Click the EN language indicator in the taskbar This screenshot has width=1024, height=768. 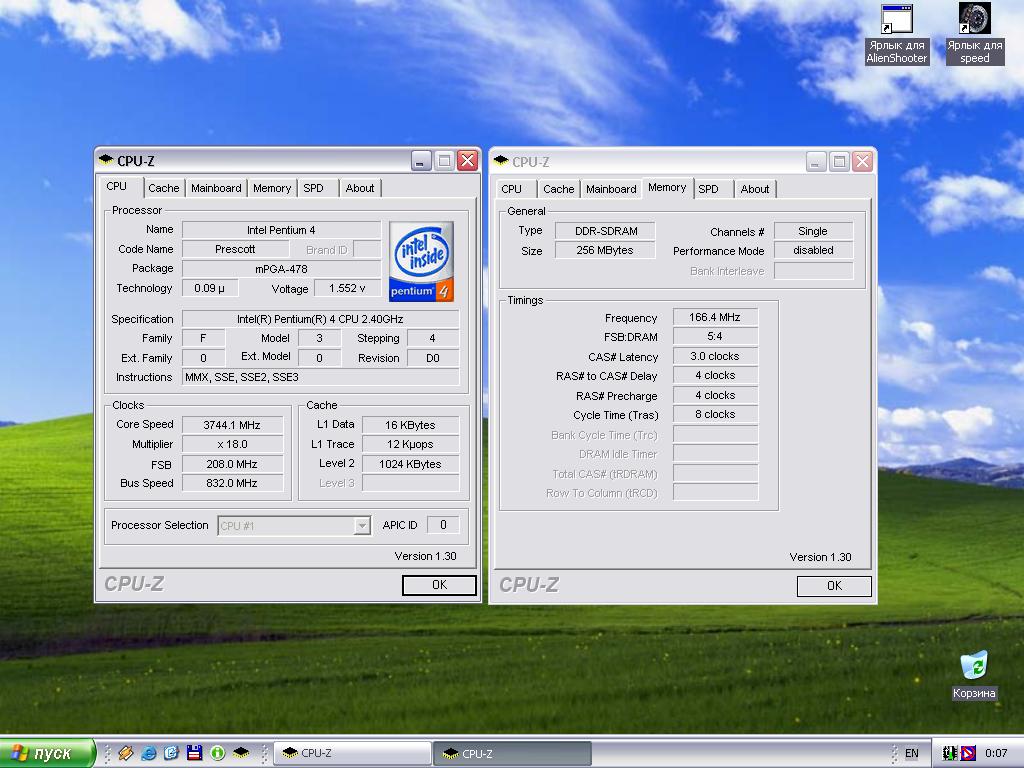pyautogui.click(x=912, y=753)
